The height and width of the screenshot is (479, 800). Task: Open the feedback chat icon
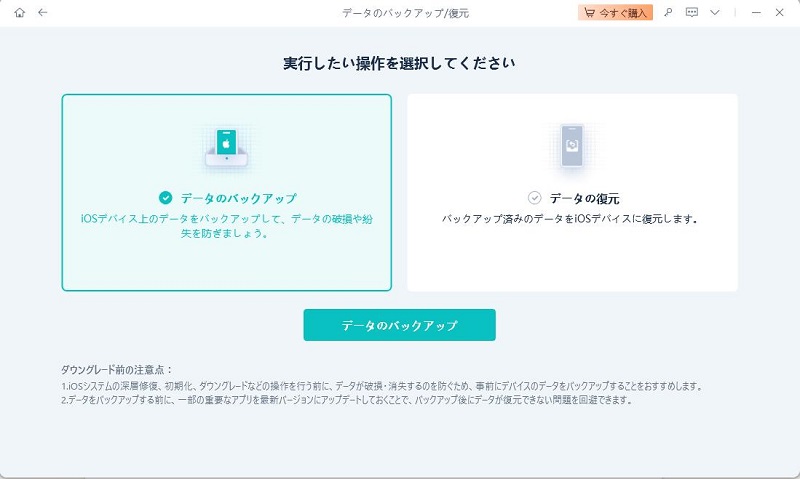[691, 13]
